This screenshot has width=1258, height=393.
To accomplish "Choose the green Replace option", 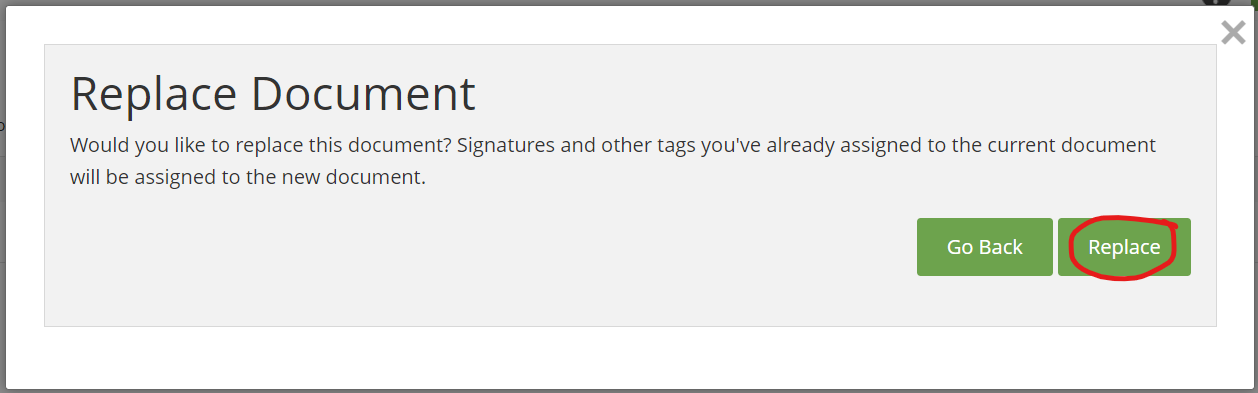I will [1124, 247].
